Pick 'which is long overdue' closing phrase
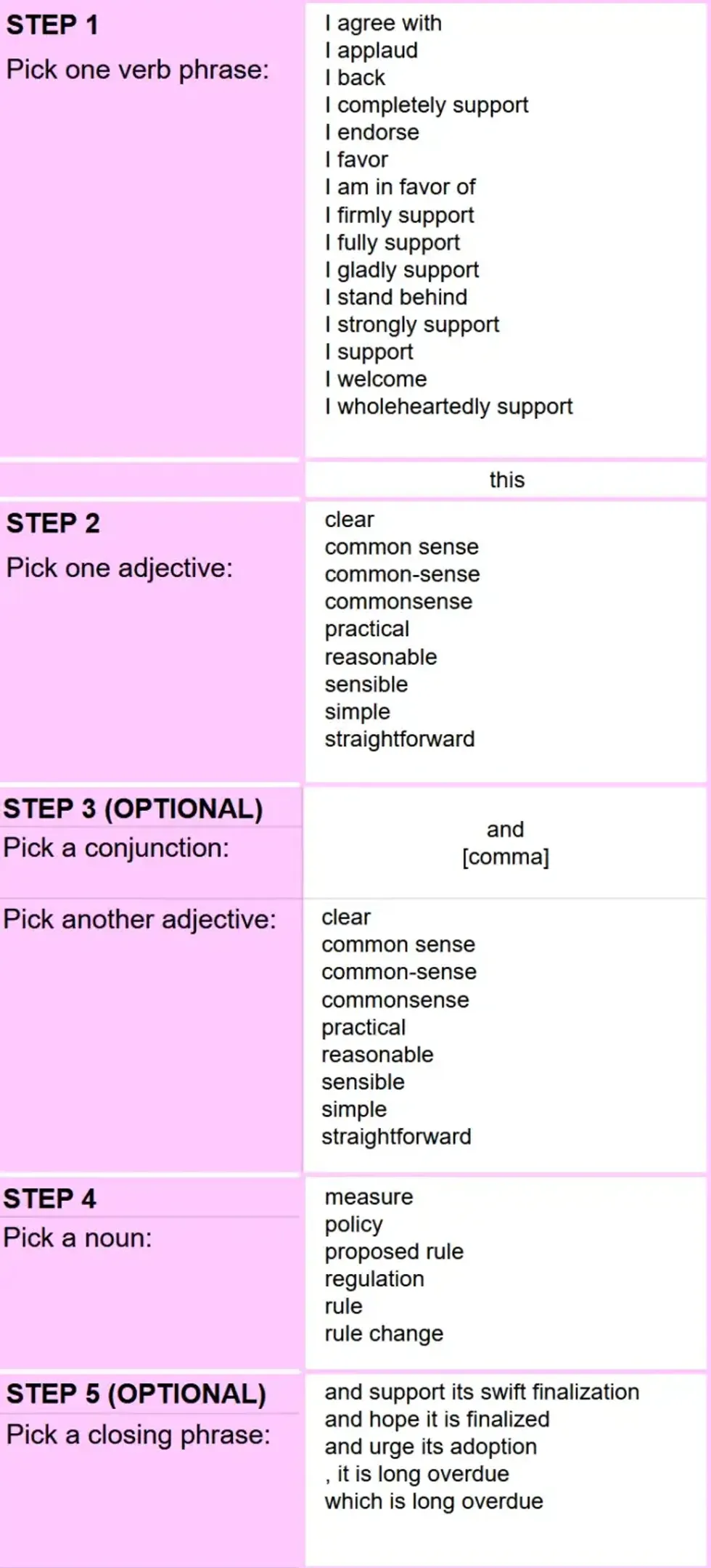711x1568 pixels. [434, 1501]
